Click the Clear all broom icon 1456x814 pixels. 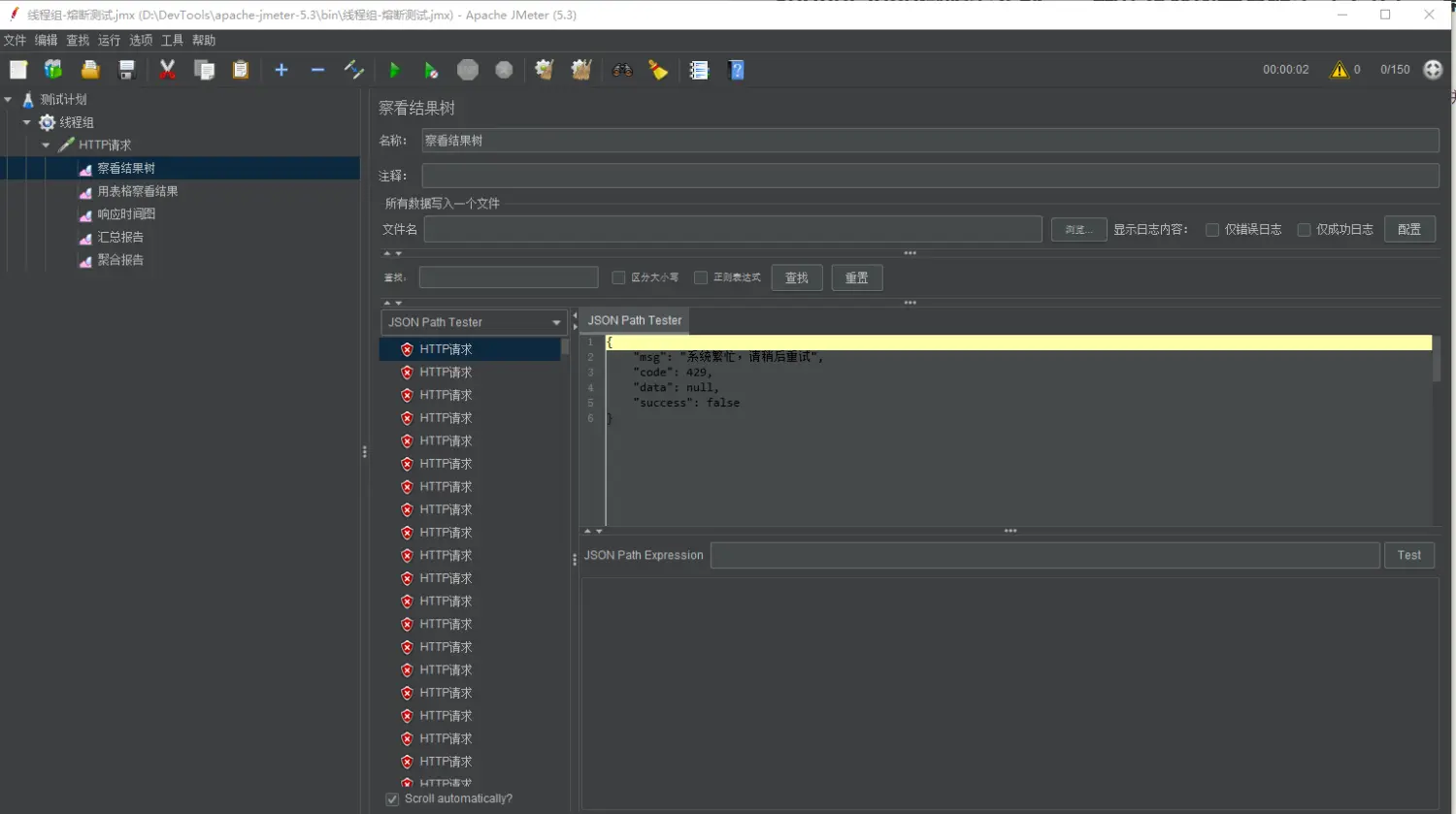[x=581, y=70]
